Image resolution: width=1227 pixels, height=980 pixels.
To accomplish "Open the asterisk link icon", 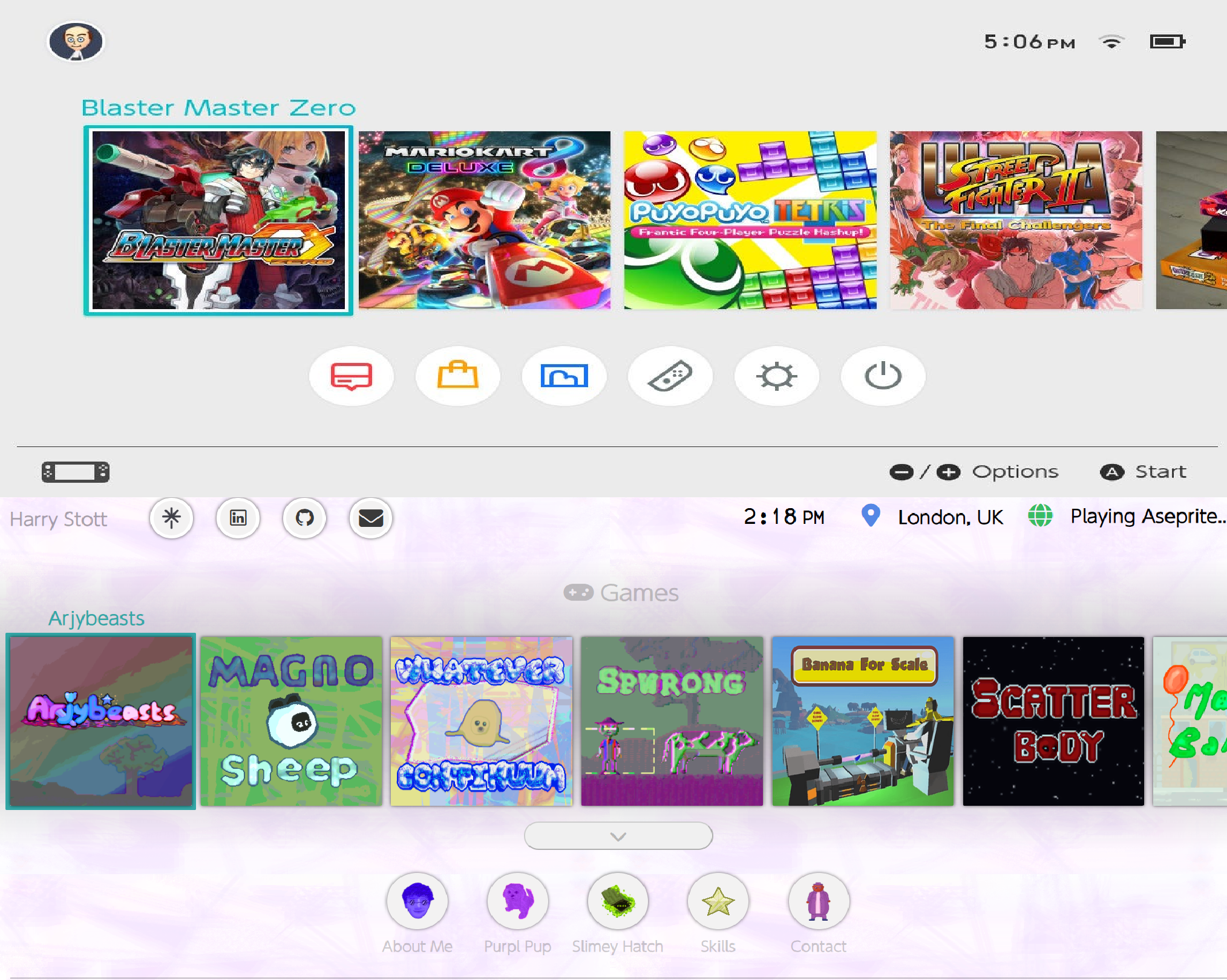I will tap(172, 518).
